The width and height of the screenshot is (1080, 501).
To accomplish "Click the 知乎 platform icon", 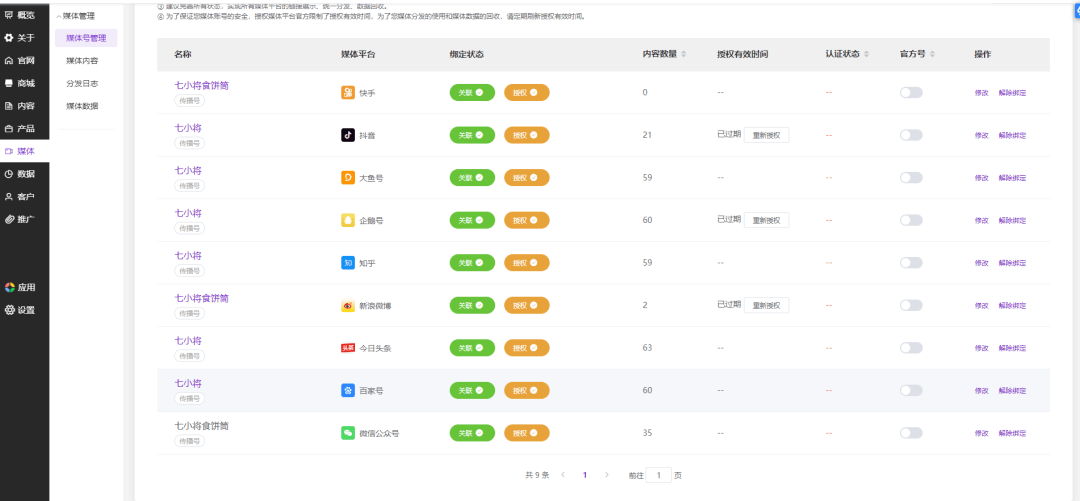I will point(348,263).
